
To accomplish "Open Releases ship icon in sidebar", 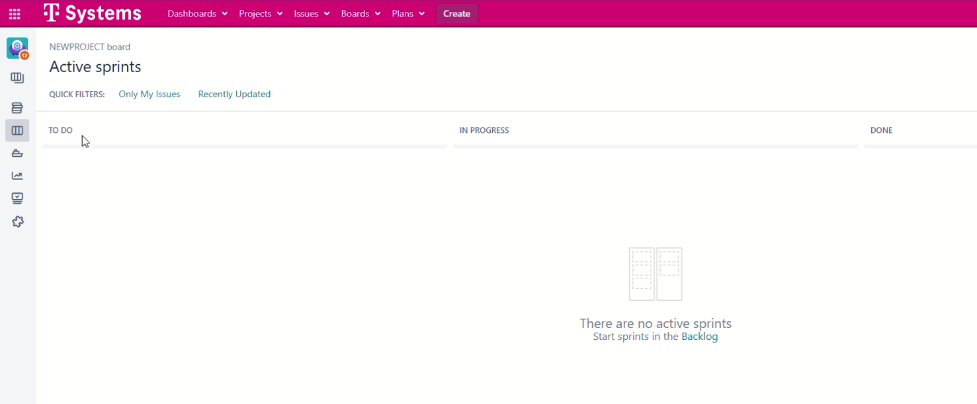I will pos(17,153).
